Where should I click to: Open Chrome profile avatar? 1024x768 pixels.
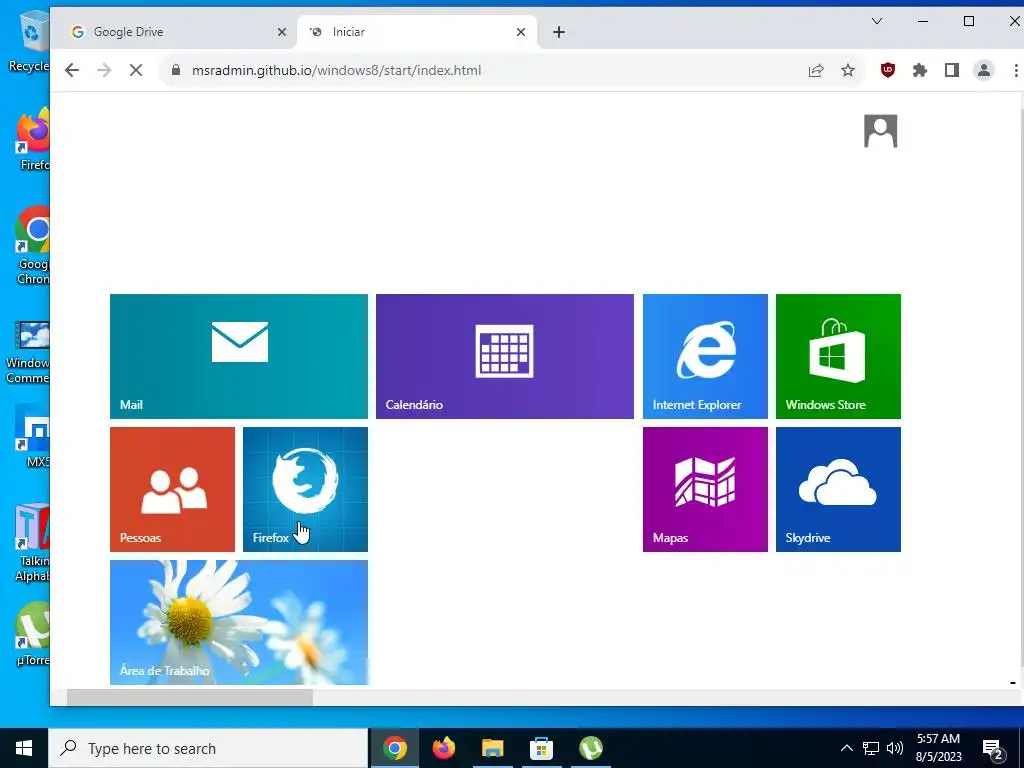(984, 70)
